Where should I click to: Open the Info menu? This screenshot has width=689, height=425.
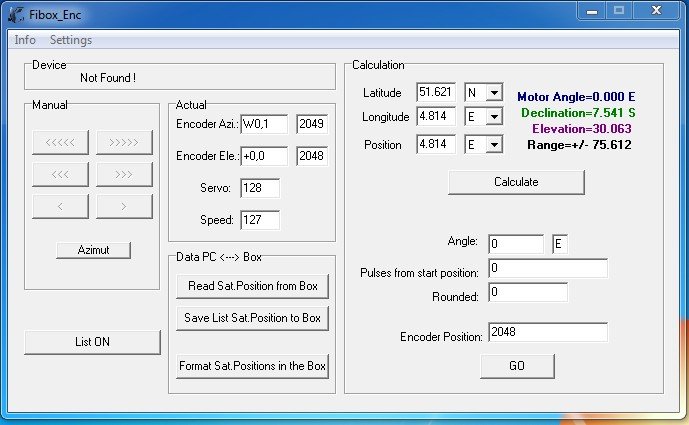tap(25, 40)
